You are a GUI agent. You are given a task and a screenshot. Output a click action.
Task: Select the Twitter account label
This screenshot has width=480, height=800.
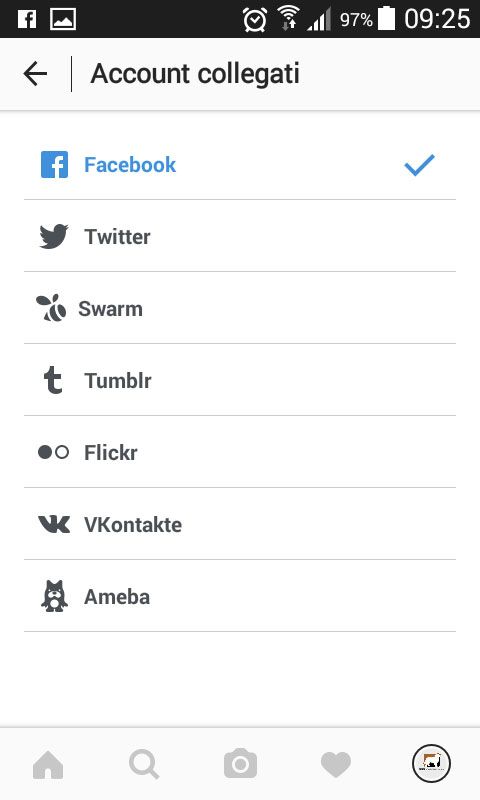(x=117, y=237)
